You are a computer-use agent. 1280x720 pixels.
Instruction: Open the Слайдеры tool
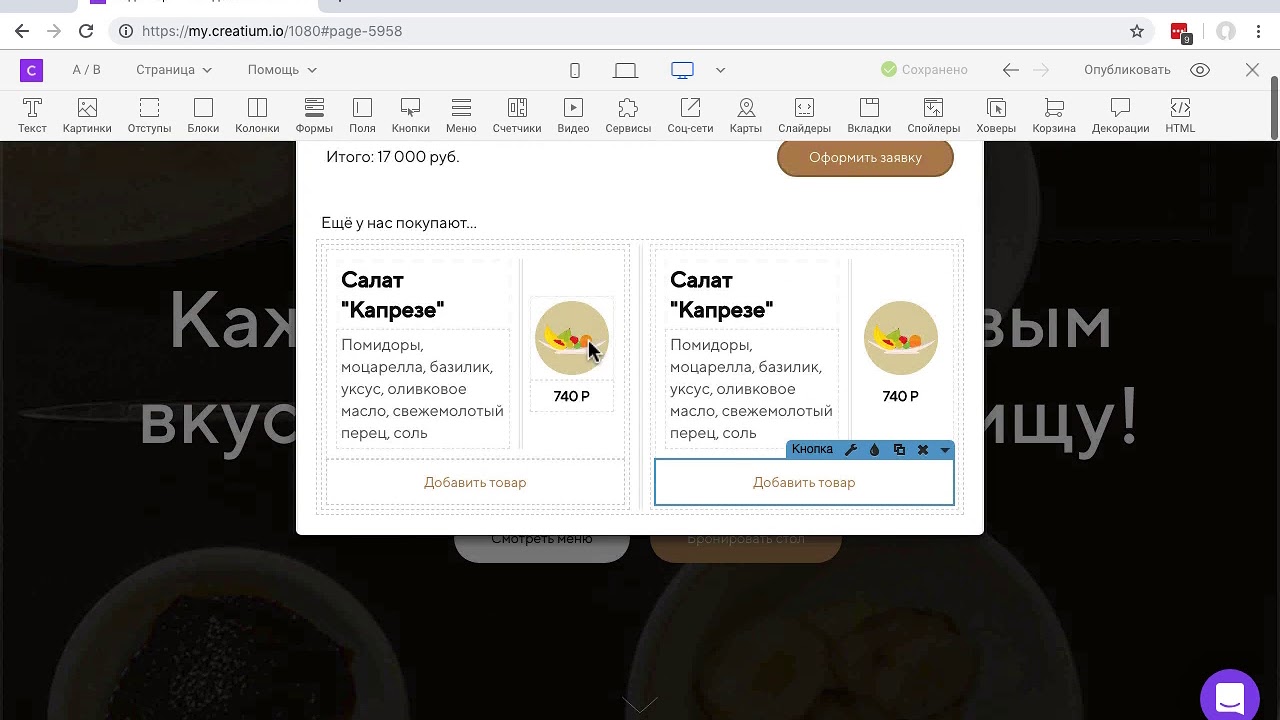(x=804, y=115)
